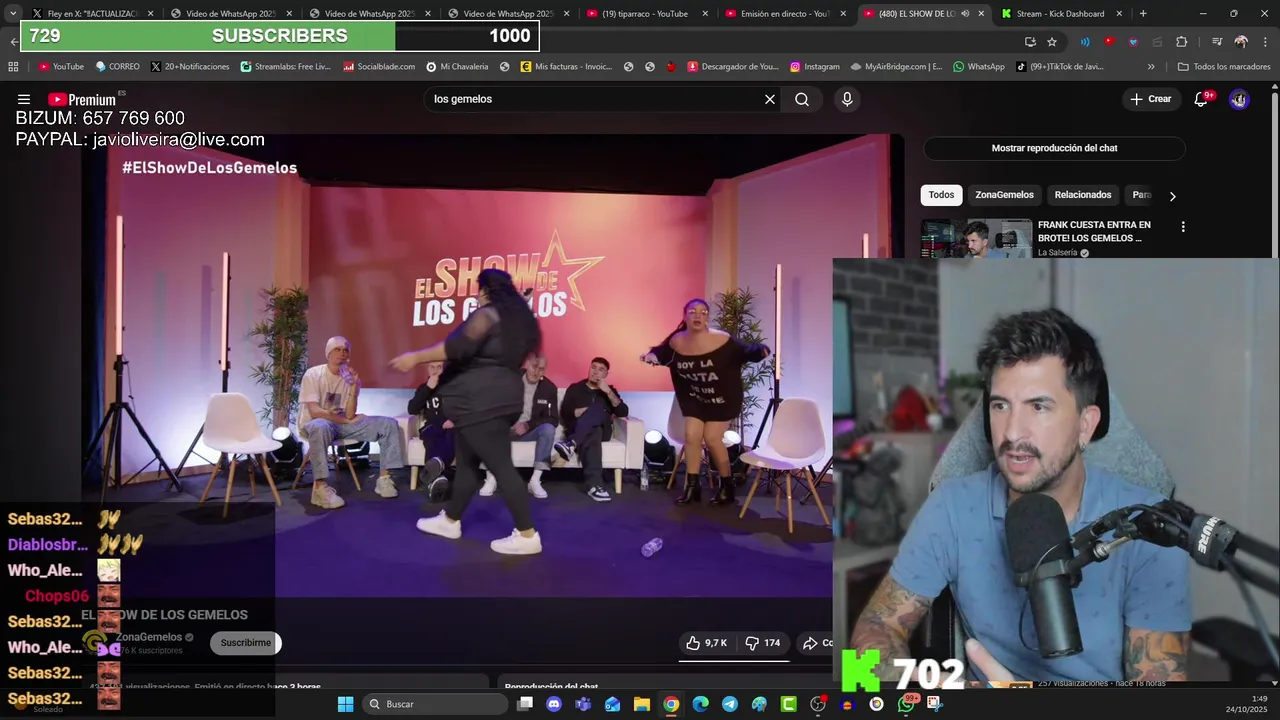Open YouTube notifications bell
1280x720 pixels.
pyautogui.click(x=1201, y=99)
